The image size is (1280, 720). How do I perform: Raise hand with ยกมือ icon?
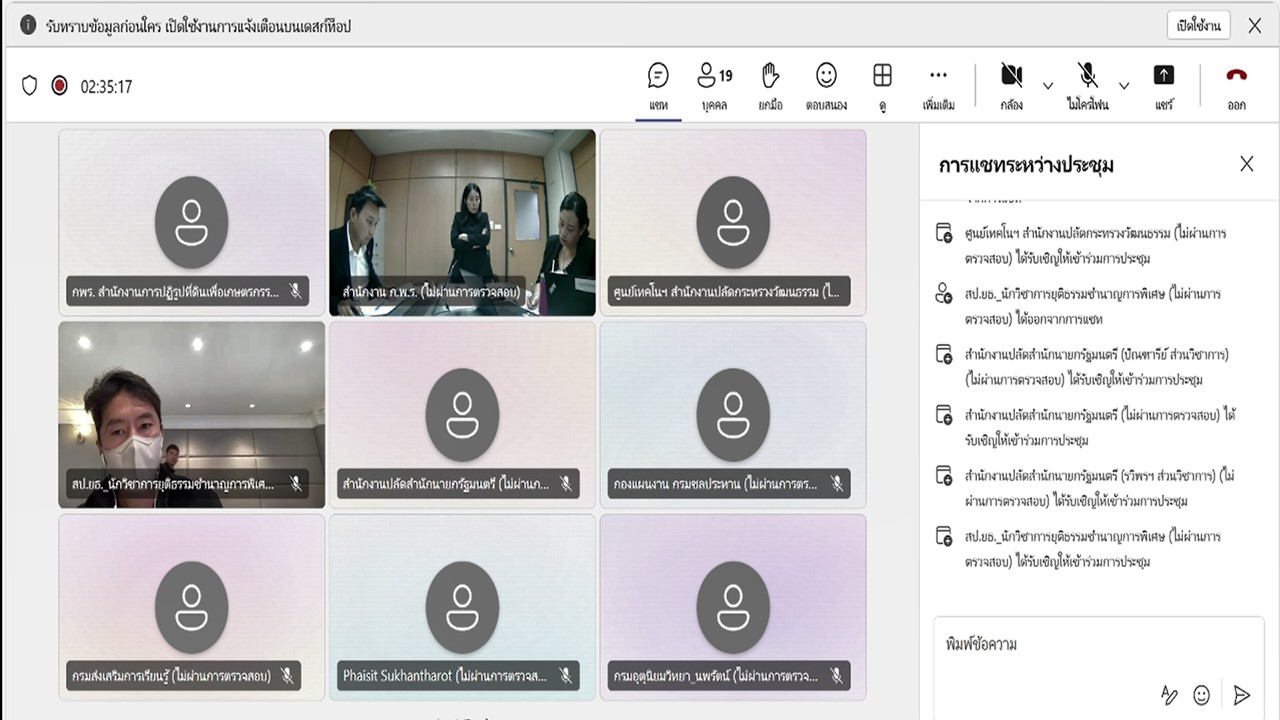770,76
